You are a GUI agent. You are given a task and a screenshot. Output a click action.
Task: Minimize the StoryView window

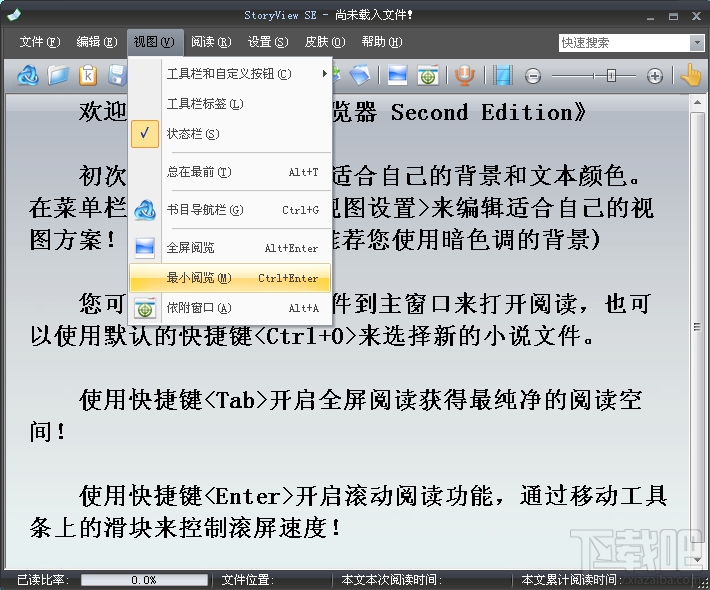tap(651, 17)
